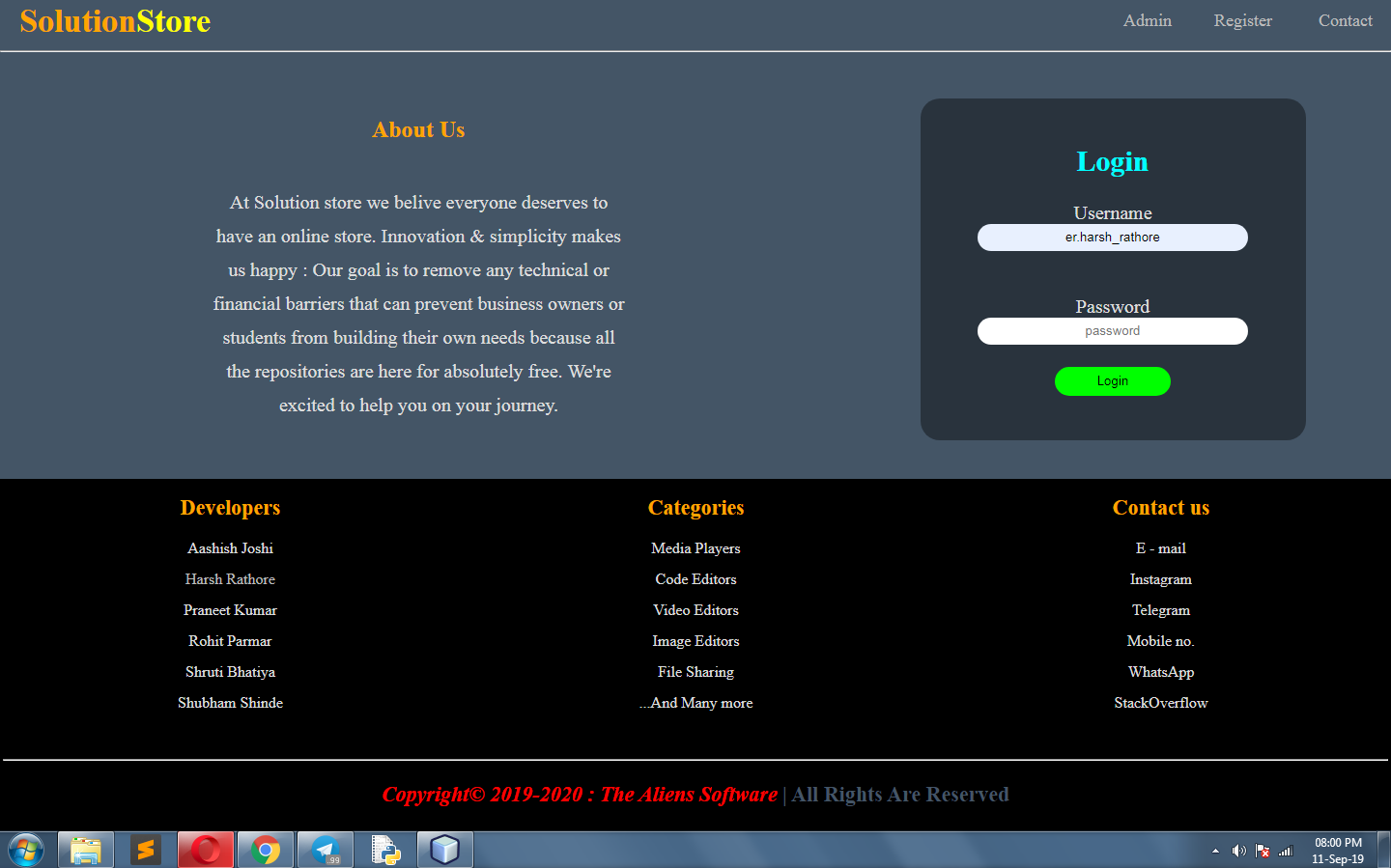The width and height of the screenshot is (1391, 868).
Task: Click the Username input field
Action: (x=1112, y=238)
